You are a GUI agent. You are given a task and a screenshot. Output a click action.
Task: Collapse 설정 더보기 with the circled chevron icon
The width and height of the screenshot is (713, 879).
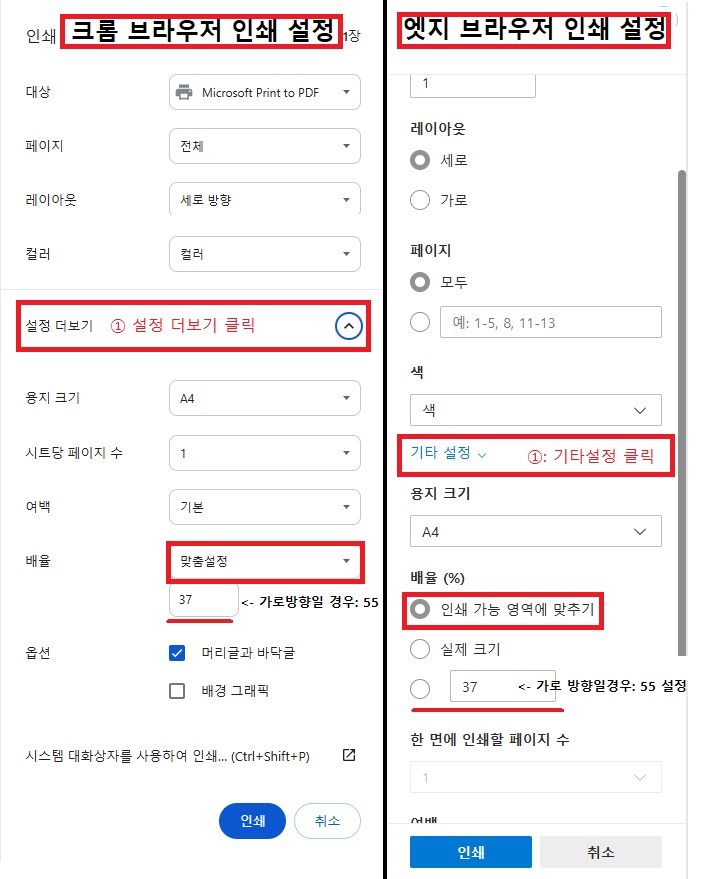(349, 326)
